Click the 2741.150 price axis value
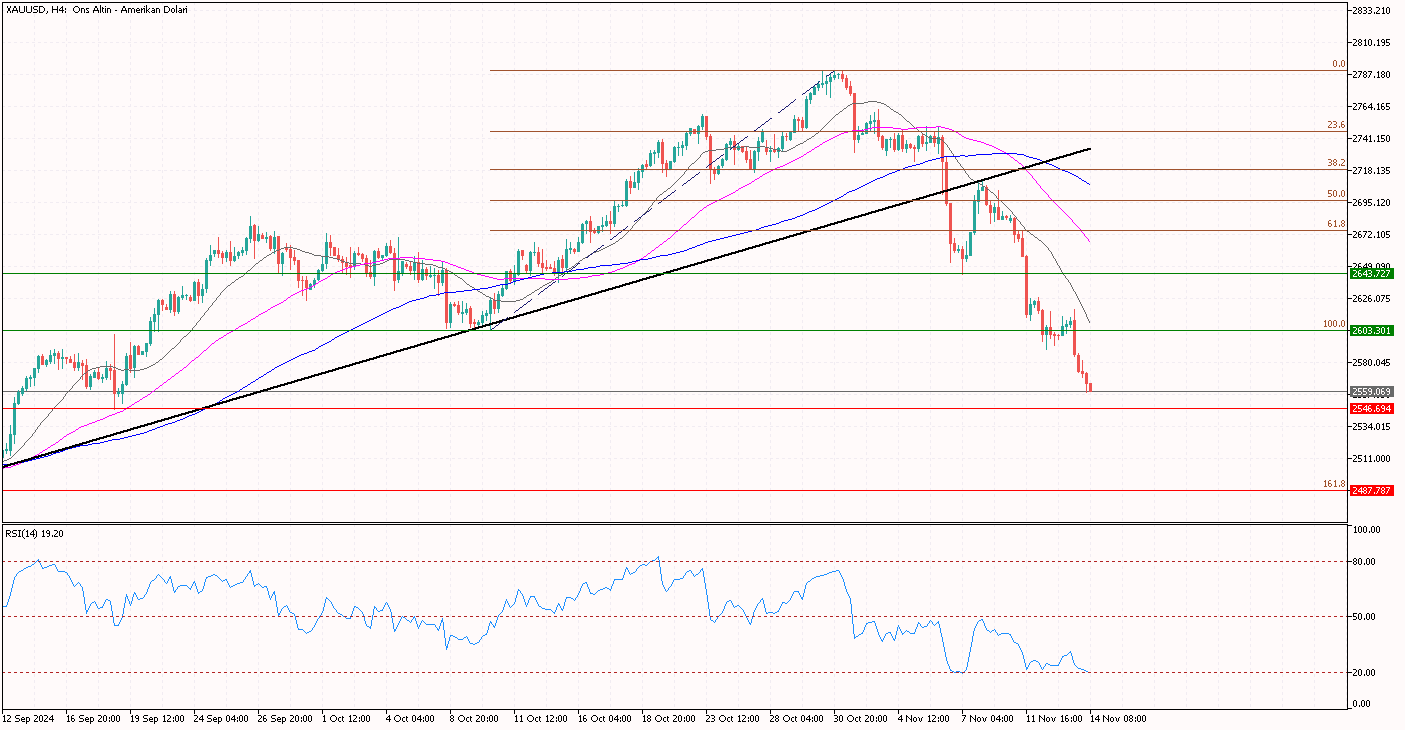This screenshot has width=1405, height=730. coord(1372,139)
